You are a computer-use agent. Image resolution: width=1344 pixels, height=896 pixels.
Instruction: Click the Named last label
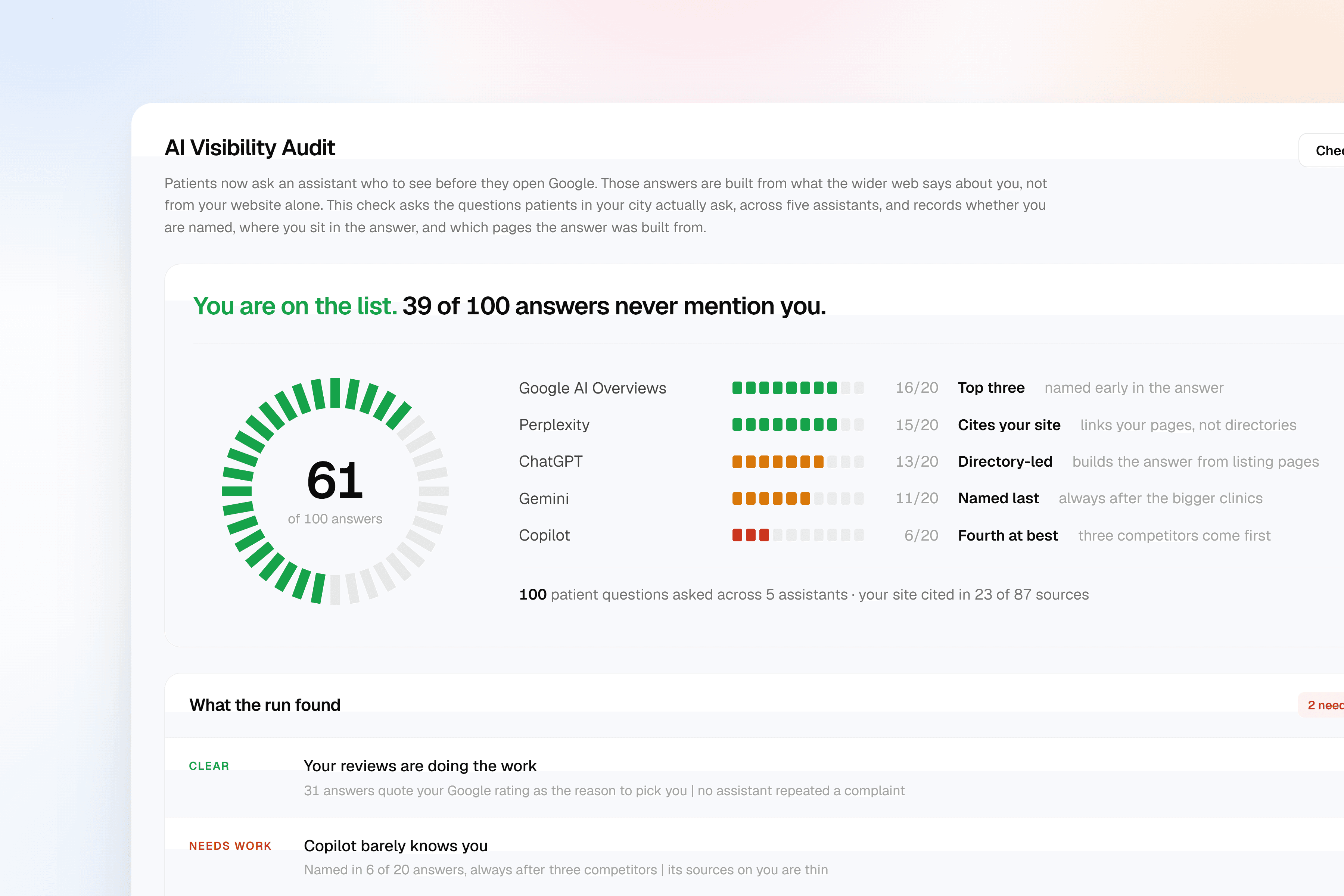click(x=998, y=498)
